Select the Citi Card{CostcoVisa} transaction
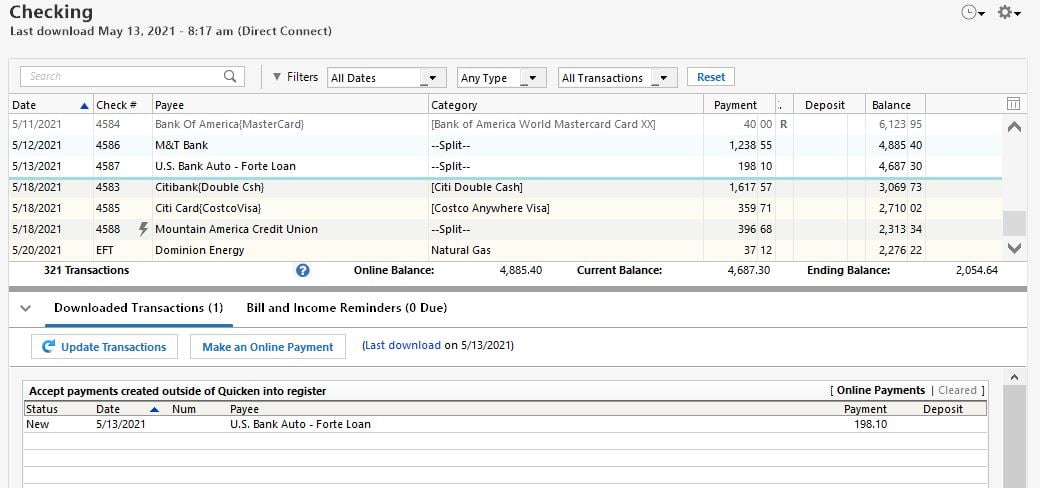1040x488 pixels. pyautogui.click(x=505, y=208)
